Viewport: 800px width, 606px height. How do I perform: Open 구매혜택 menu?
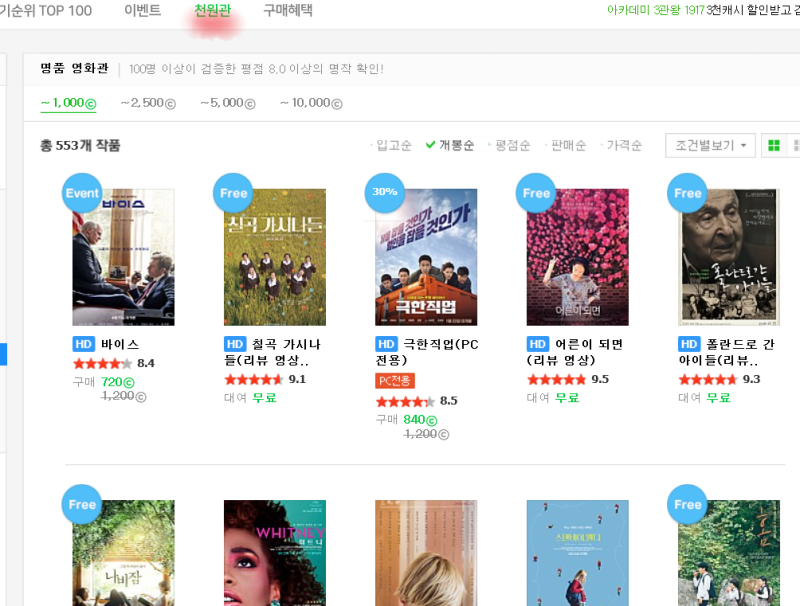click(x=288, y=11)
